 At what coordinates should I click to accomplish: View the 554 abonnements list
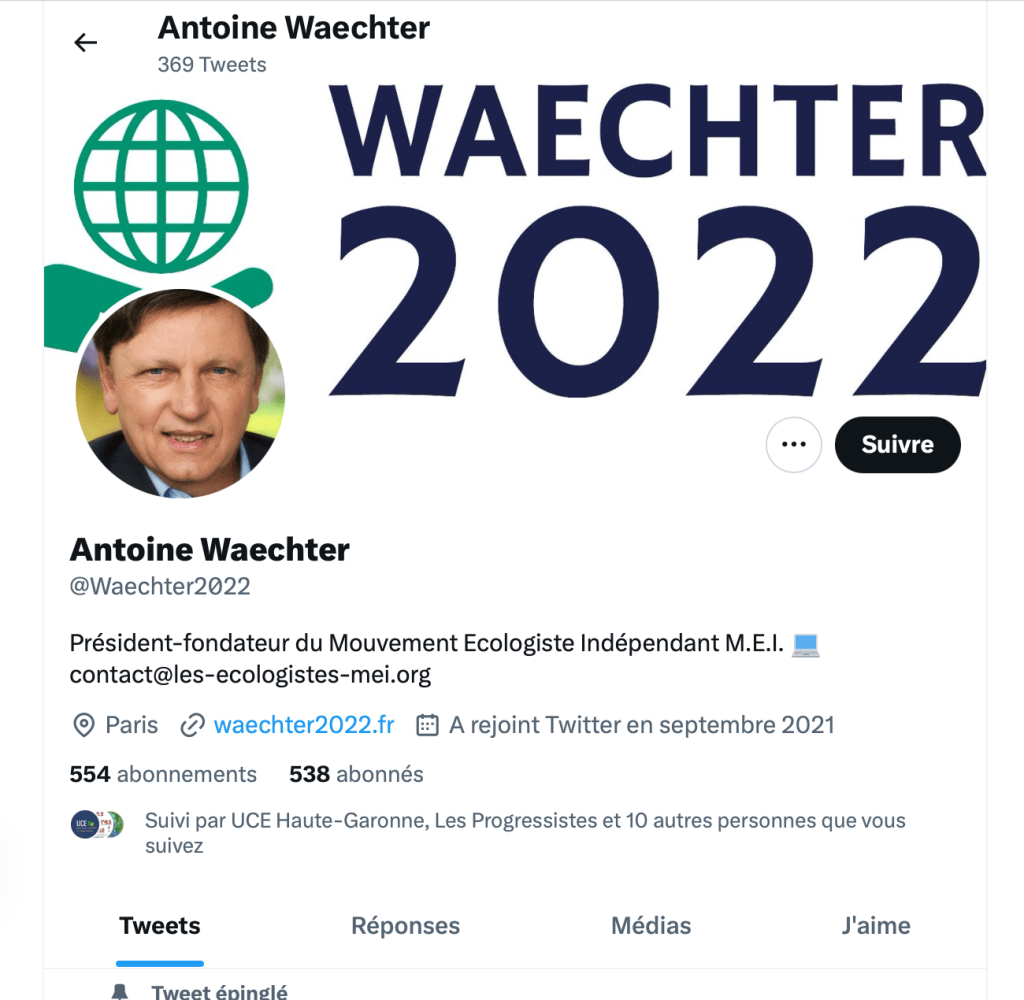[x=163, y=775]
